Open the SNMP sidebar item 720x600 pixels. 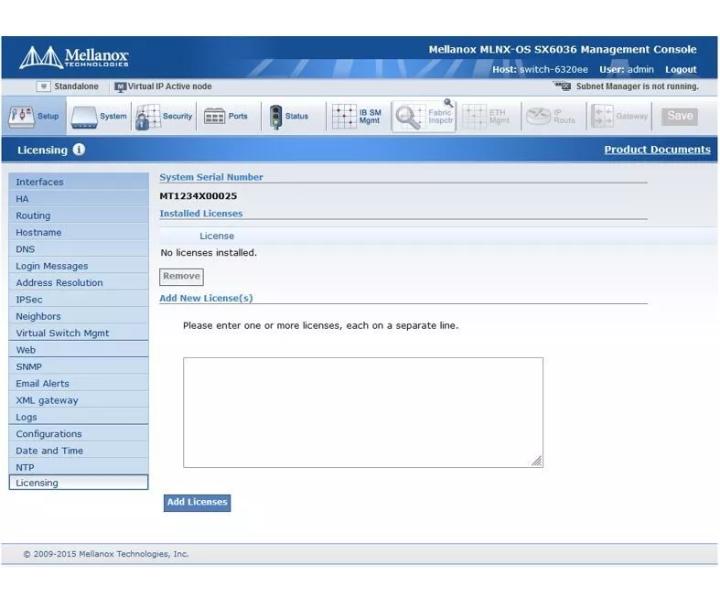tap(79, 366)
